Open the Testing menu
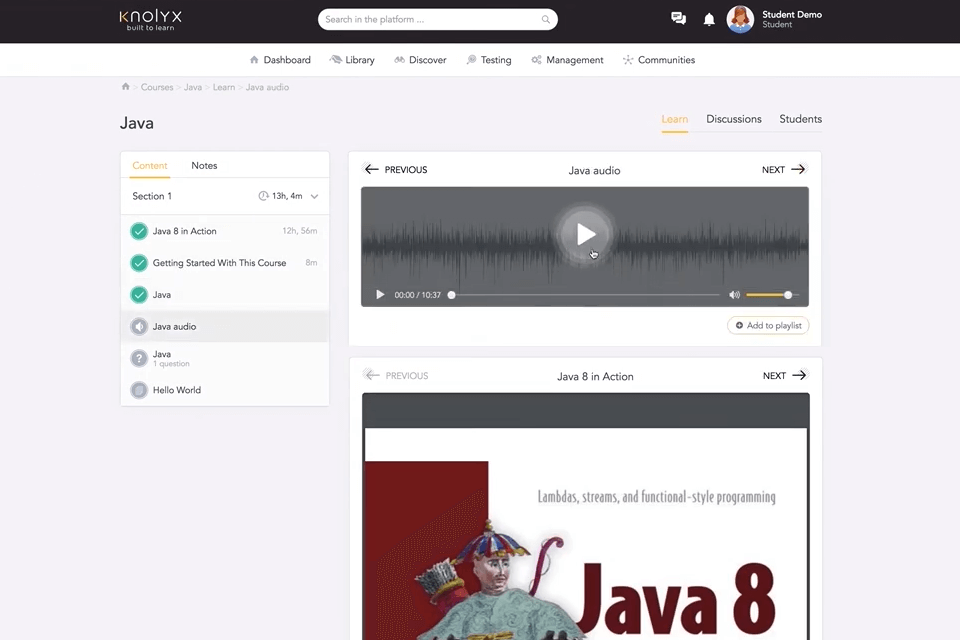The height and width of the screenshot is (640, 960). pyautogui.click(x=489, y=60)
